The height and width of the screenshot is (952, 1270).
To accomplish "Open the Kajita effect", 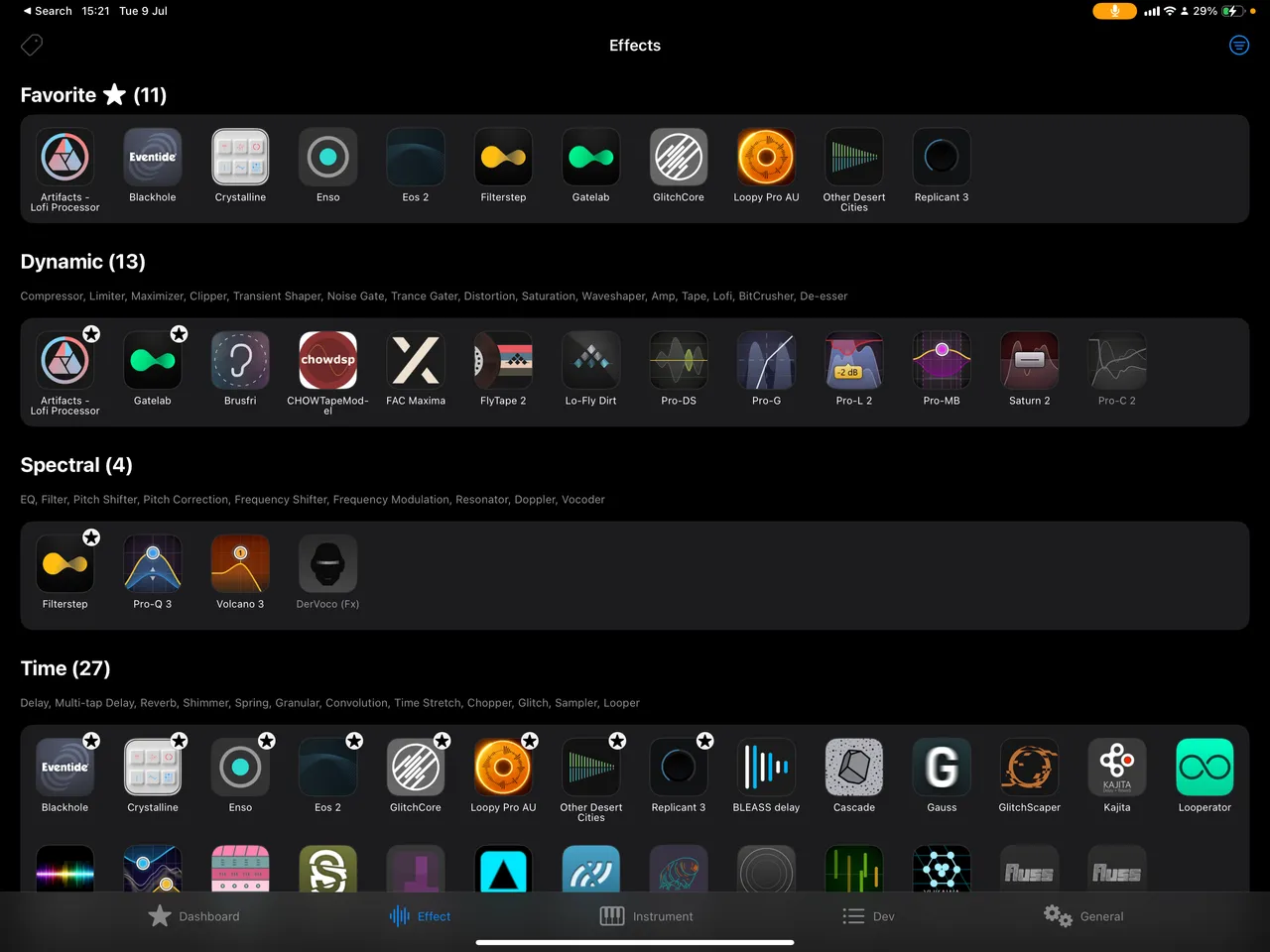I will pos(1117,767).
